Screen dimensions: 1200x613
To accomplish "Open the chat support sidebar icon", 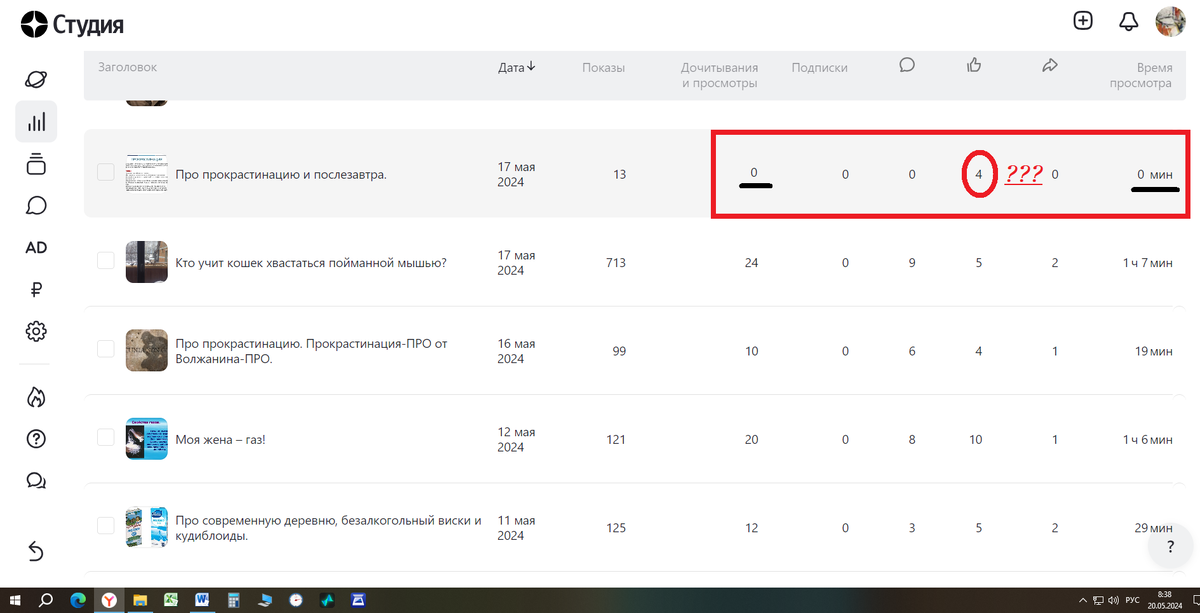I will tap(36, 481).
